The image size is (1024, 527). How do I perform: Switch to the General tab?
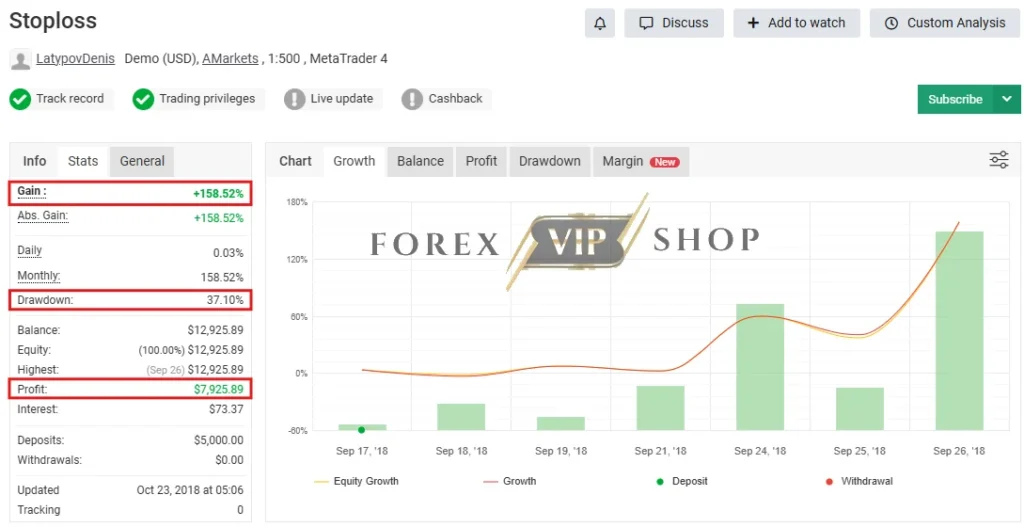pos(142,161)
